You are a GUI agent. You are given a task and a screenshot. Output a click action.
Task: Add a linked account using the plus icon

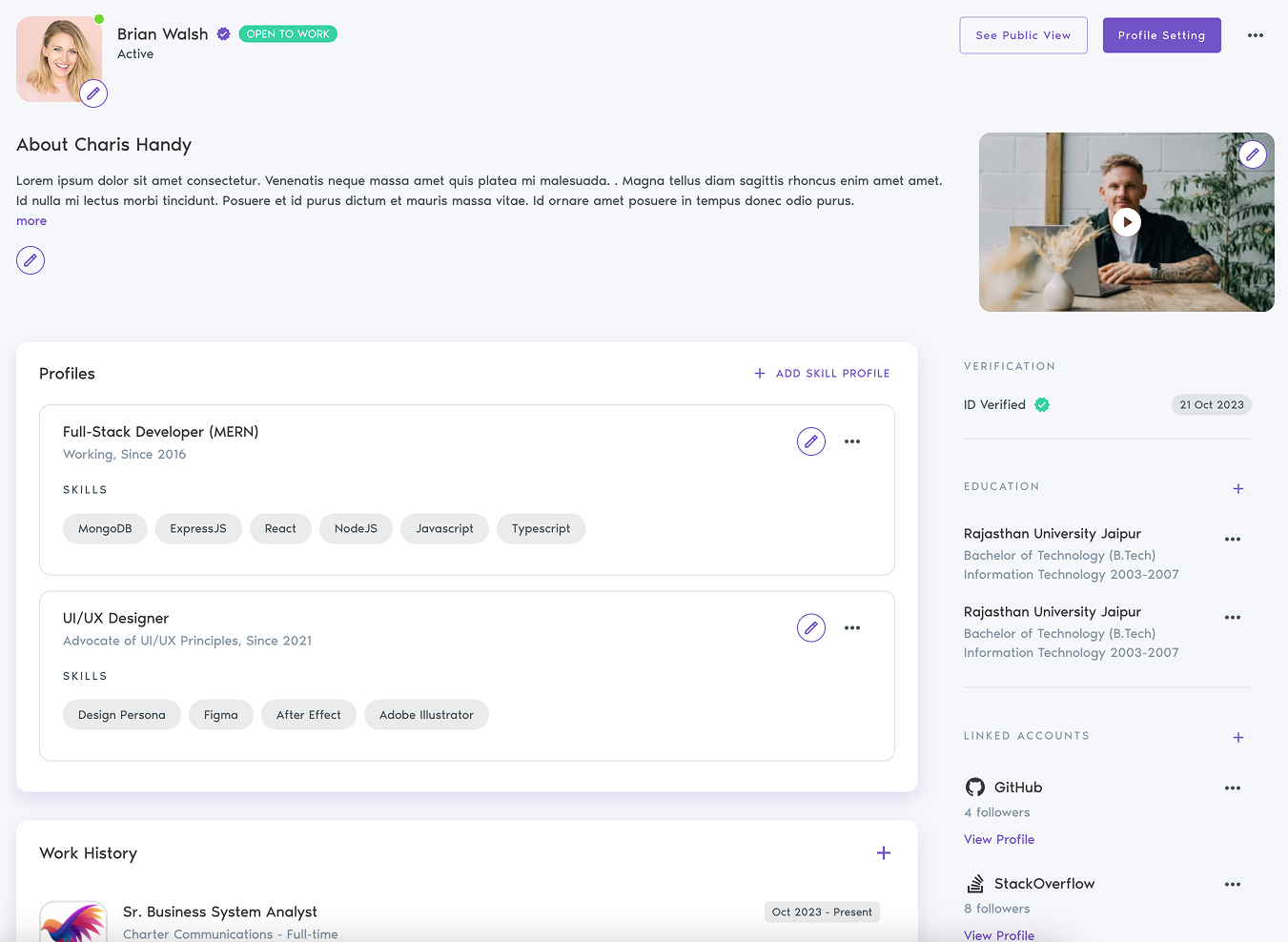1237,737
